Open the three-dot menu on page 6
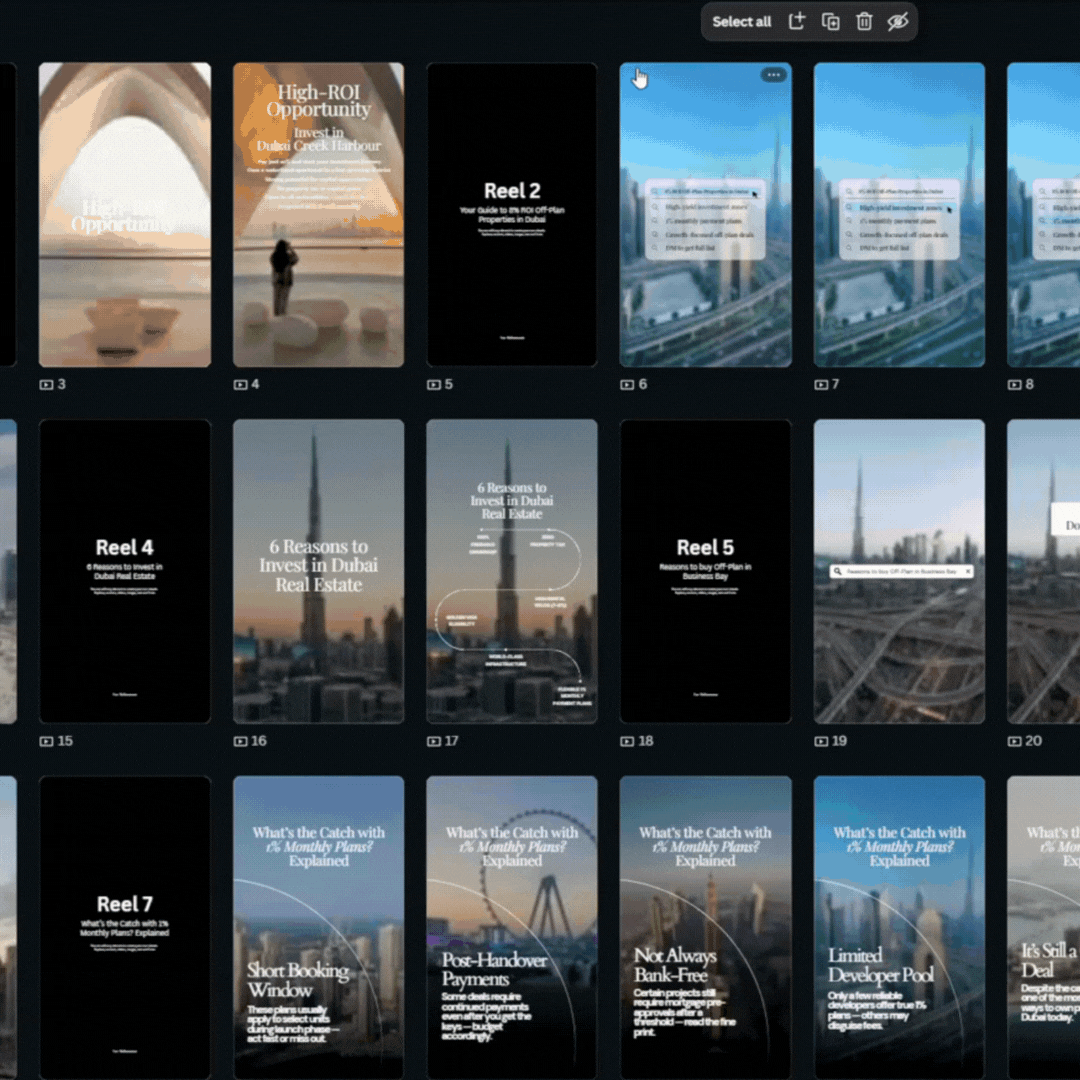This screenshot has width=1080, height=1080. (773, 74)
